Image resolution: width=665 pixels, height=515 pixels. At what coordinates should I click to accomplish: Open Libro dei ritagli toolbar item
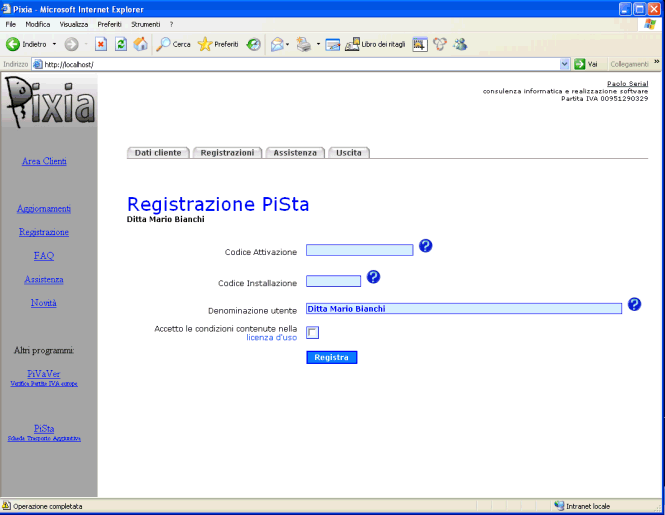coord(375,44)
